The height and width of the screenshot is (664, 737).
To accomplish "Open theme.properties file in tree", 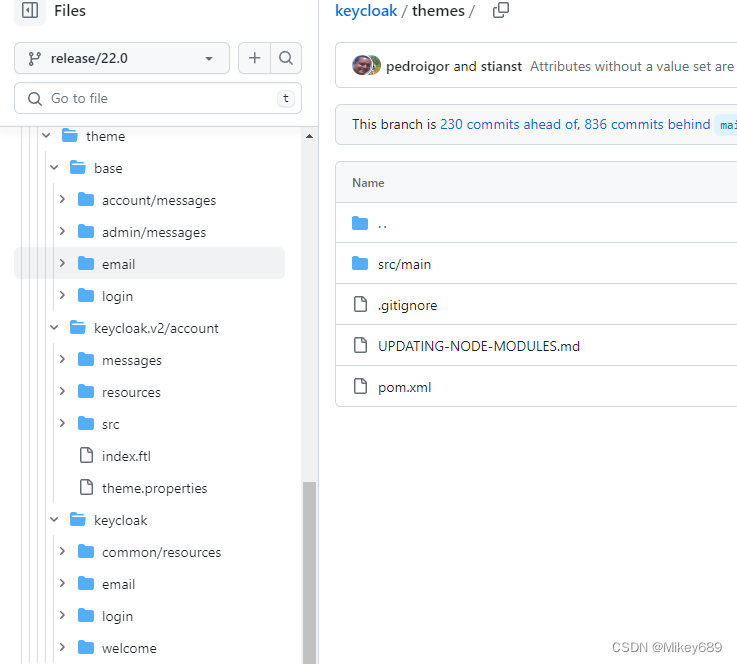I will (x=154, y=488).
